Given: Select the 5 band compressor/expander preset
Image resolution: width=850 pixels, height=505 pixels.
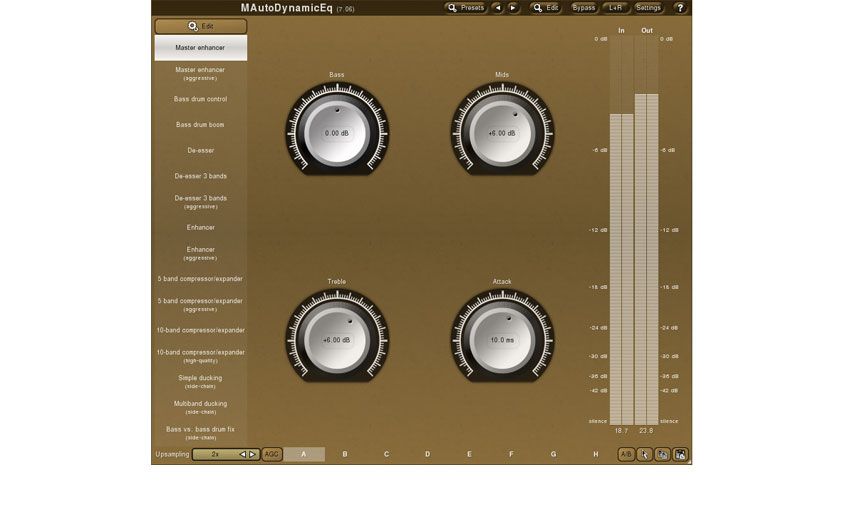Looking at the screenshot, I should click(201, 279).
